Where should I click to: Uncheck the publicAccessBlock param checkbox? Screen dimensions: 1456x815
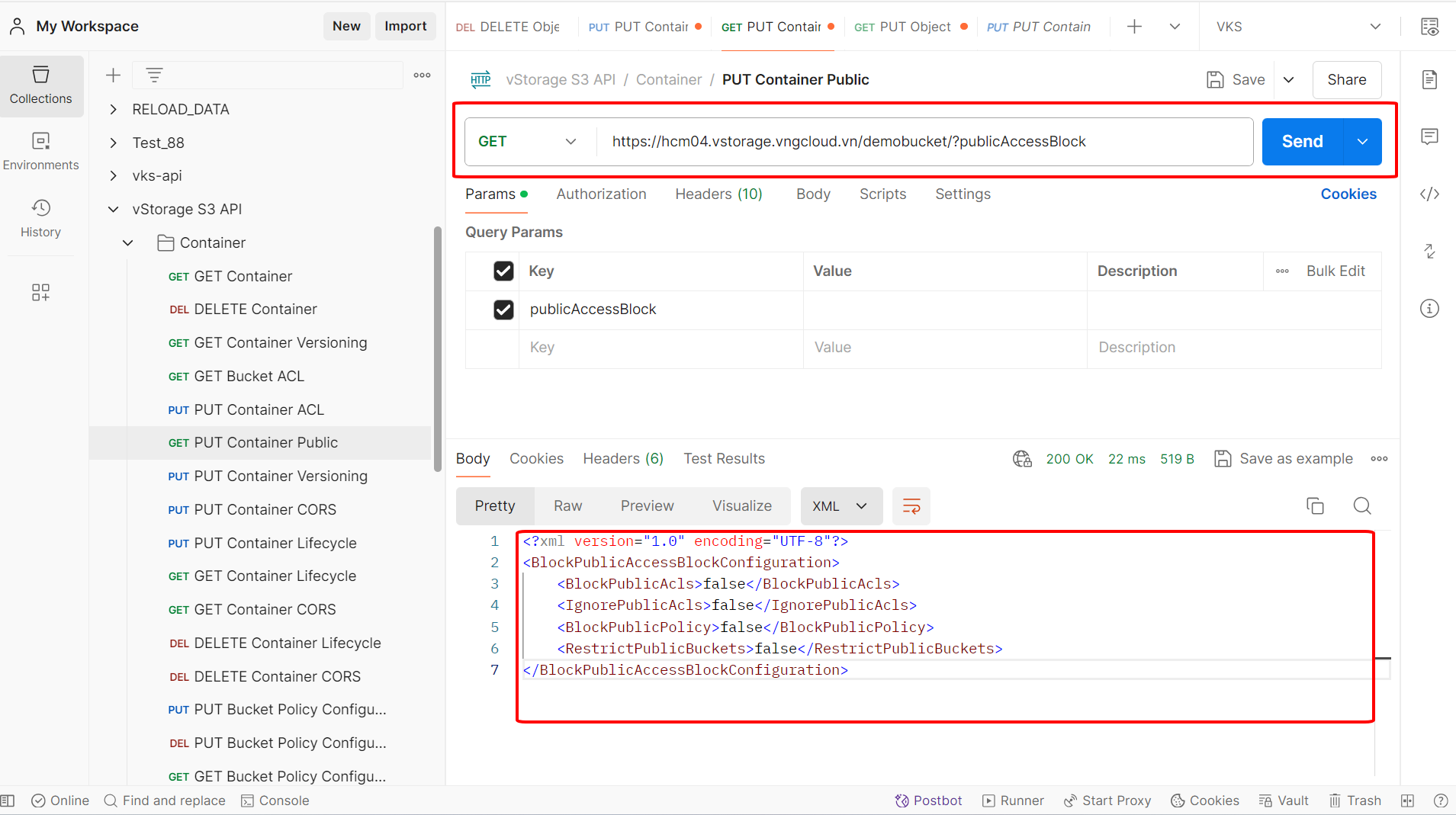tap(503, 310)
